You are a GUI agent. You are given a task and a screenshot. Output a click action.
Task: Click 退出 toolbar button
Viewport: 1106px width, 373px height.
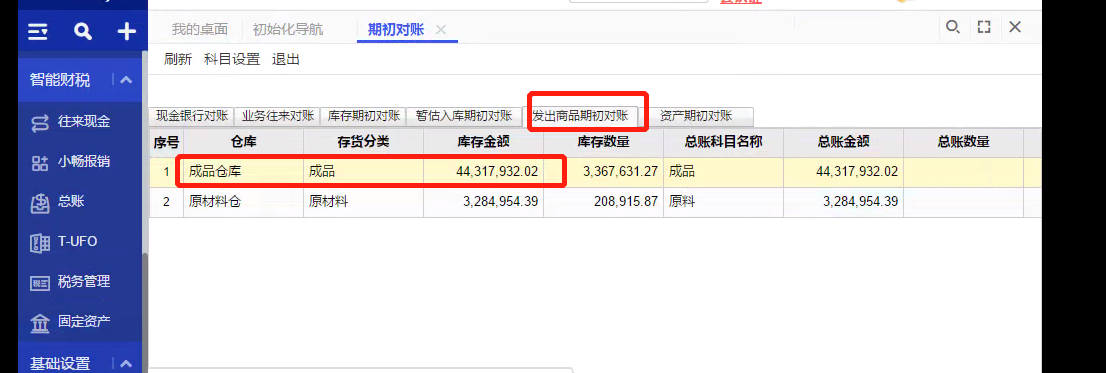click(286, 60)
